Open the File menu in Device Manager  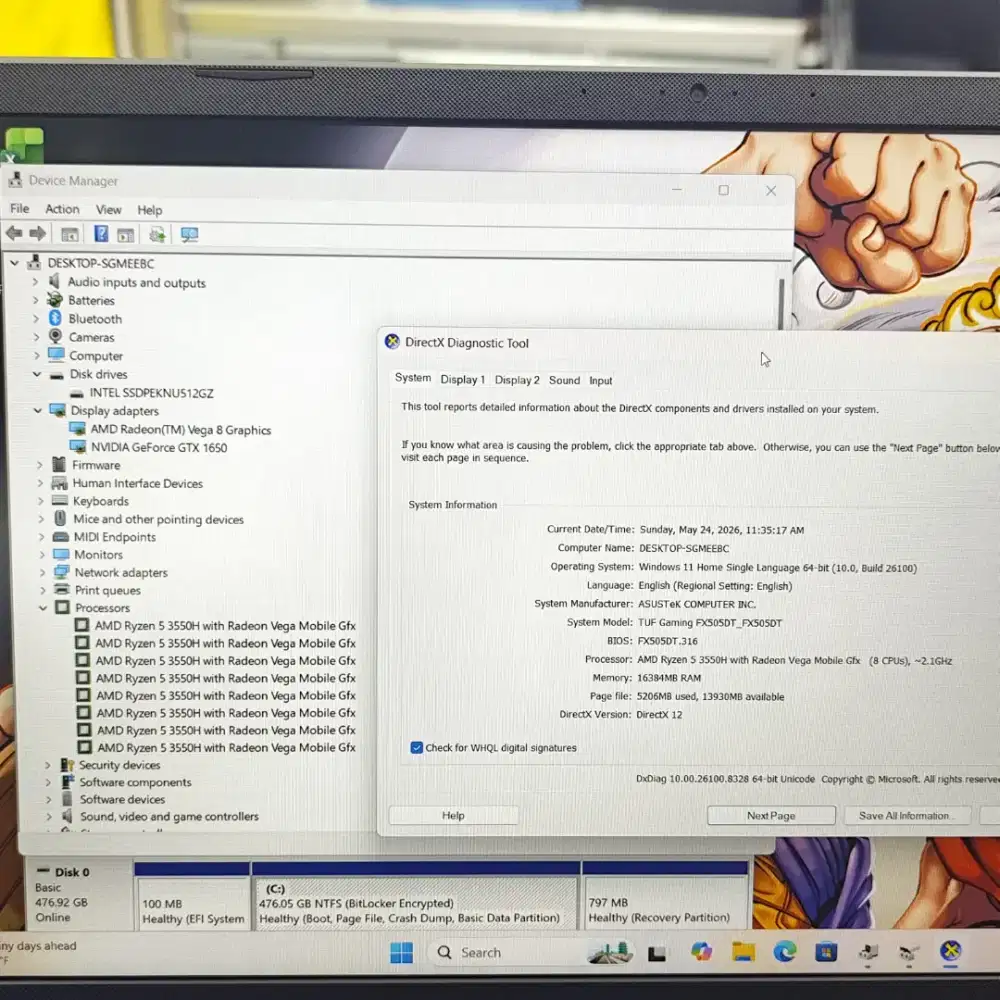click(20, 209)
